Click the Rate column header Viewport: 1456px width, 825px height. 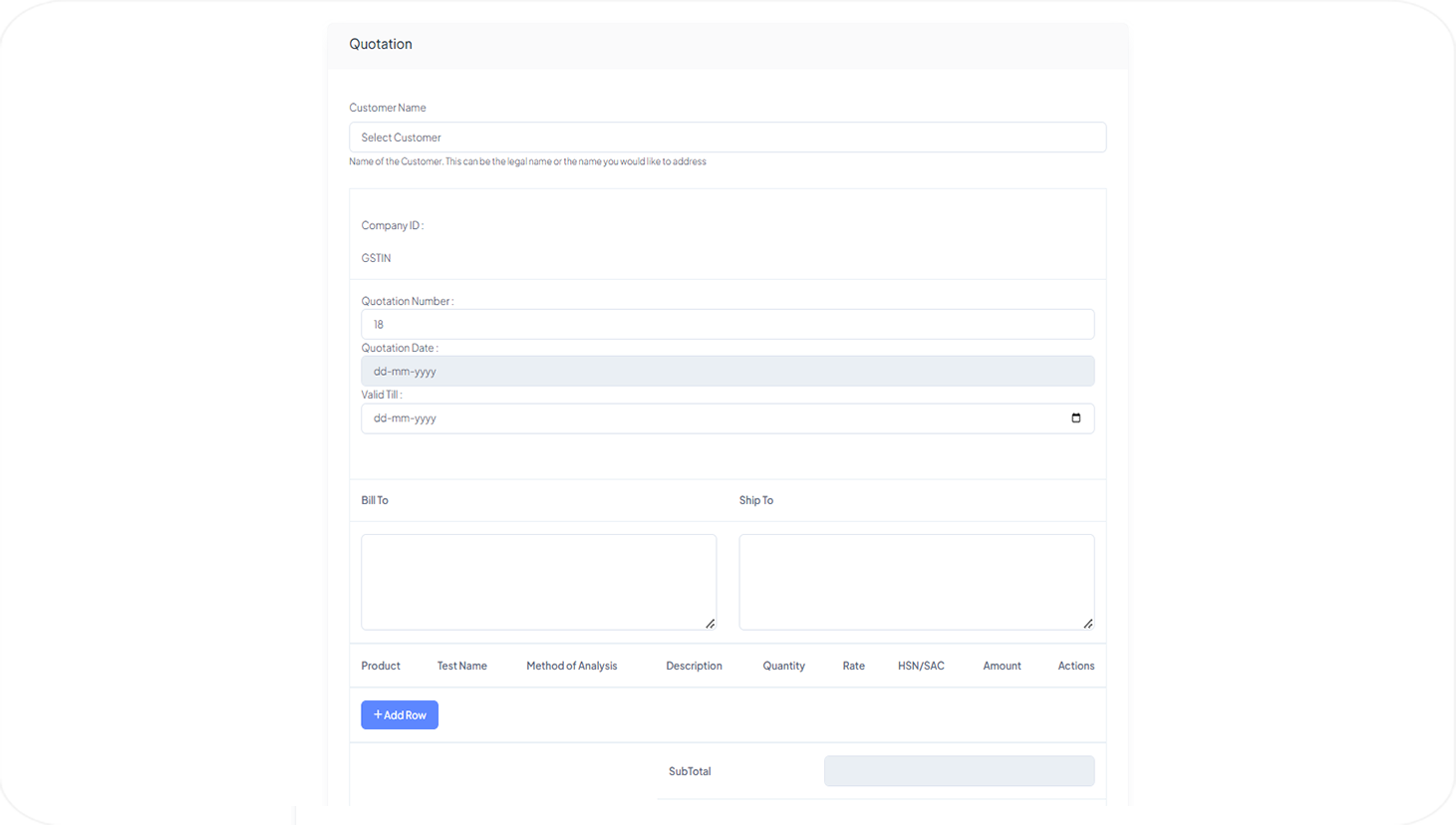pyautogui.click(x=853, y=666)
